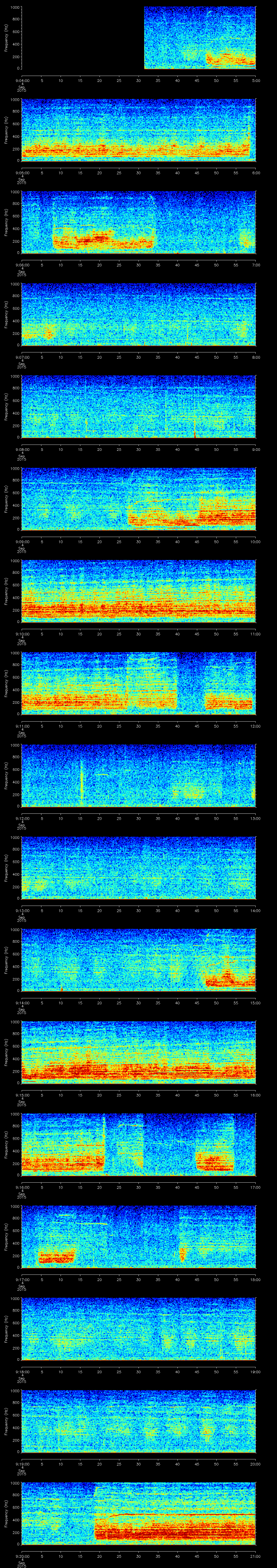
Task: Click the 9:15:00 start time label
Action: 22,1095
